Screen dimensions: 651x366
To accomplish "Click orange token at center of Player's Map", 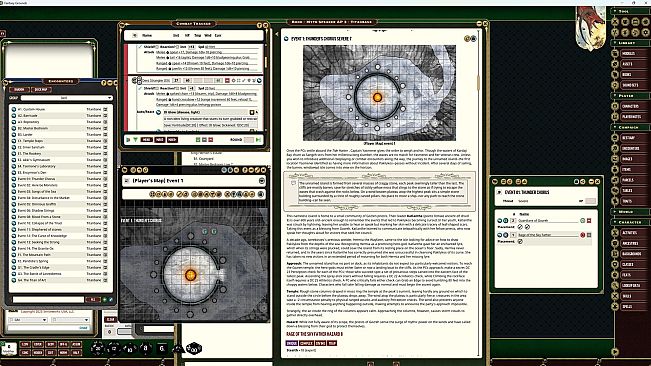I will (x=190, y=275).
